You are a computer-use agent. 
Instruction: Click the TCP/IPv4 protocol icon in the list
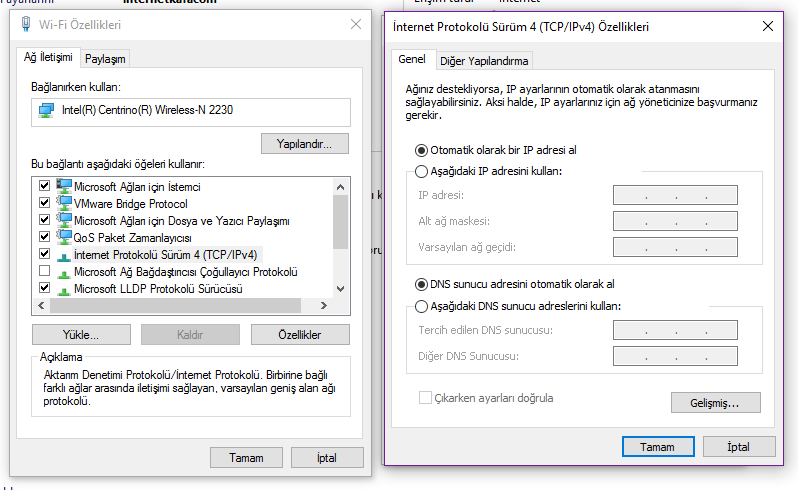[64, 256]
